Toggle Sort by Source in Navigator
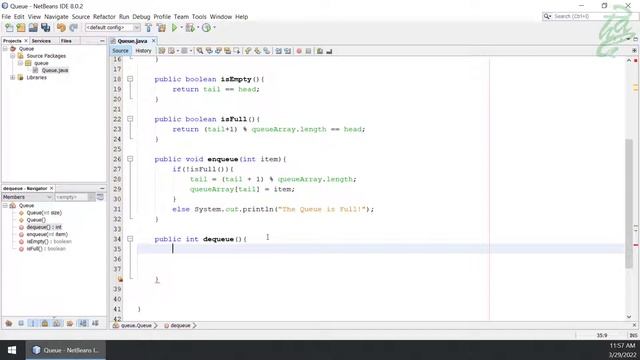 [95, 324]
